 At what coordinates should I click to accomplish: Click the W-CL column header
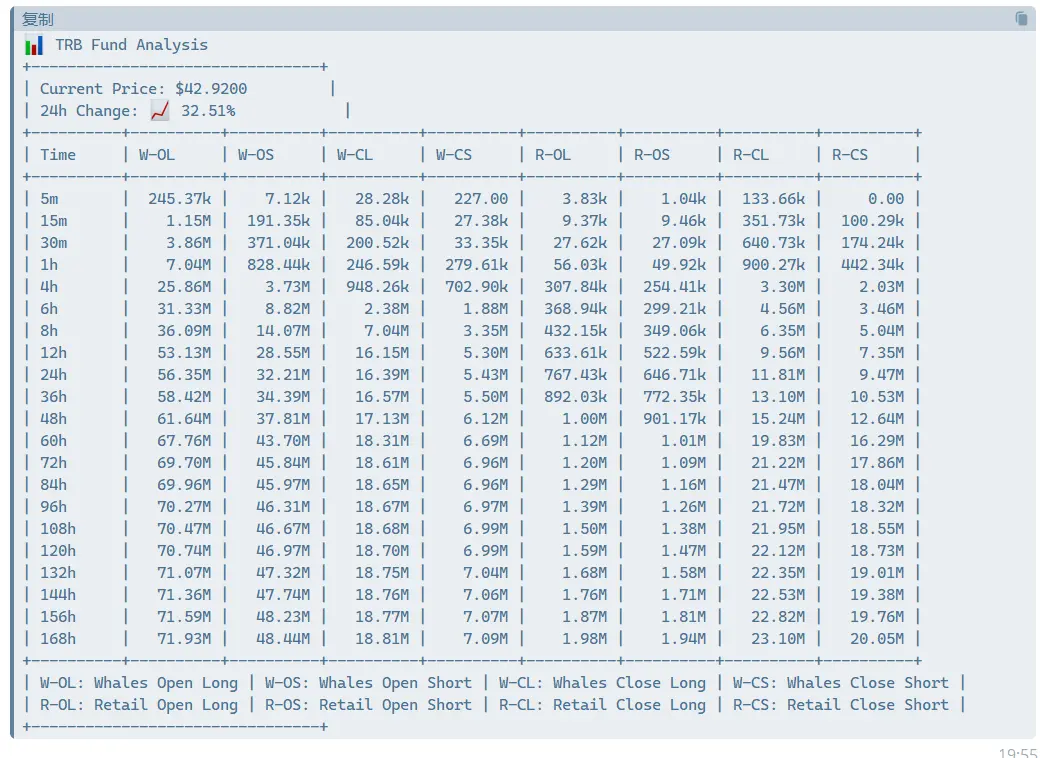point(355,155)
